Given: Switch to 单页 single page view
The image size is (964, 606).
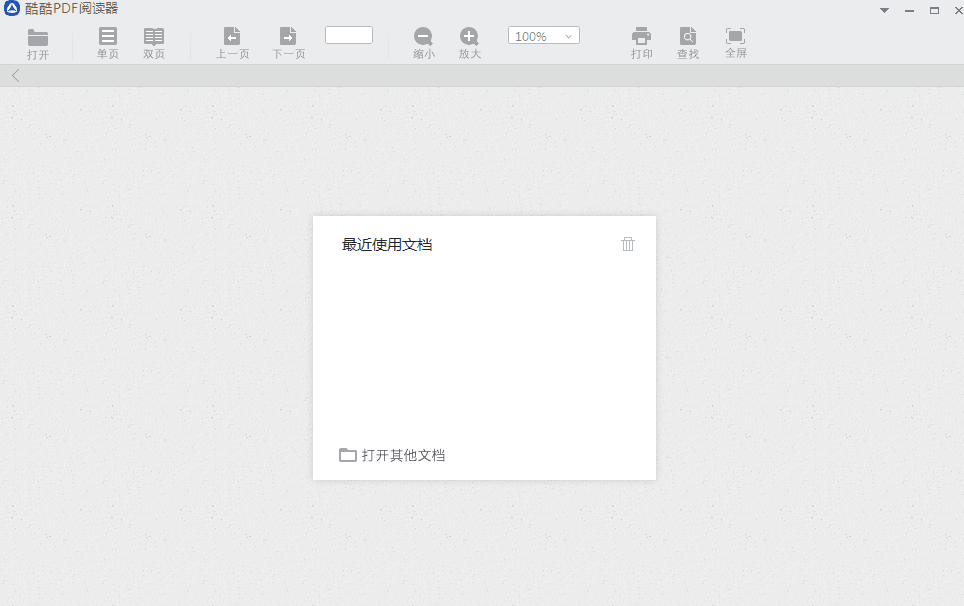Looking at the screenshot, I should tap(107, 42).
